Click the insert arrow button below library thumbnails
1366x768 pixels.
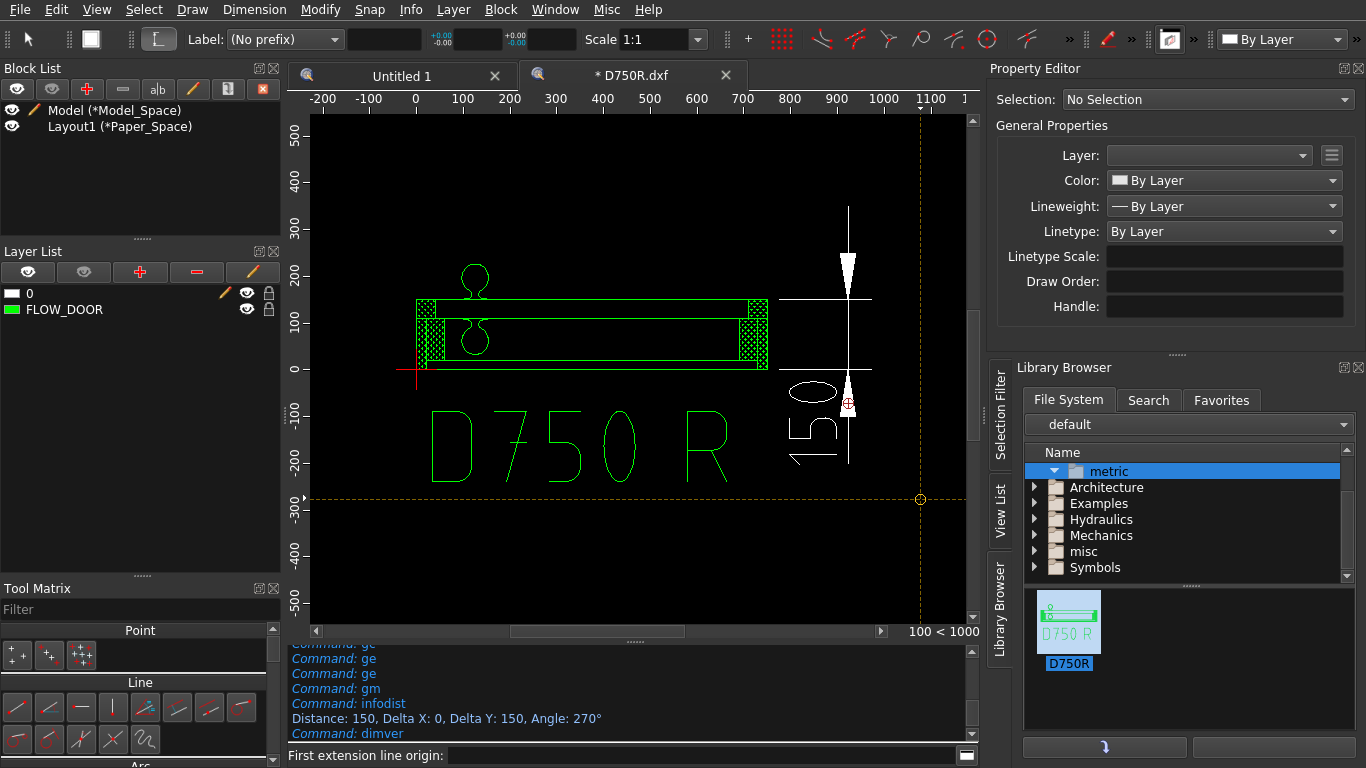coord(1104,747)
